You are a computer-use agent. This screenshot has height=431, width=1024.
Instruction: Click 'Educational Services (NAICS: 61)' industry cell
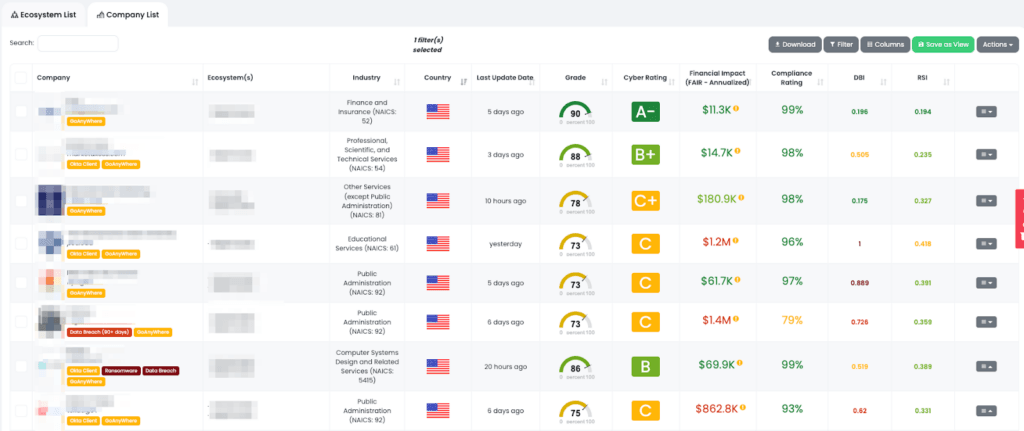(x=366, y=244)
